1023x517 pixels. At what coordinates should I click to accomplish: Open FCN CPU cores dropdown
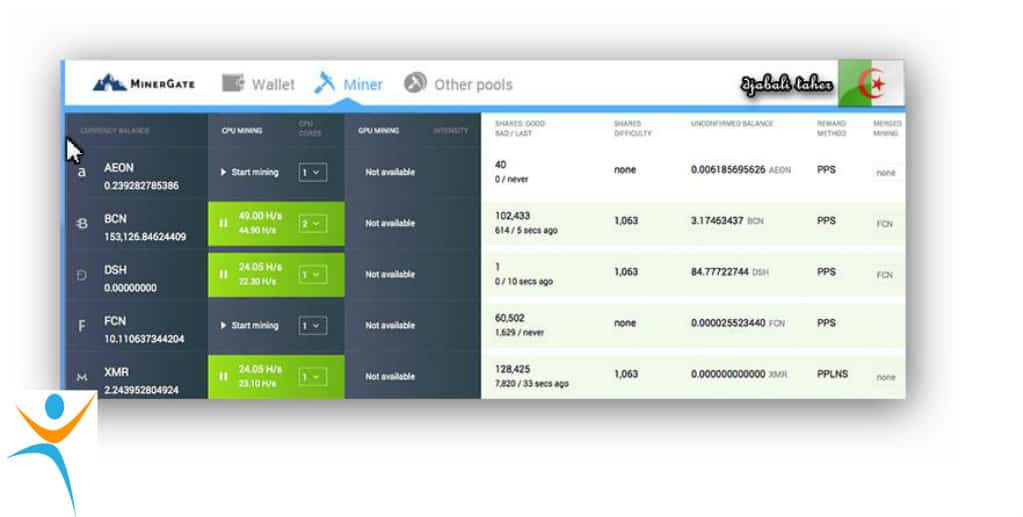(x=313, y=325)
